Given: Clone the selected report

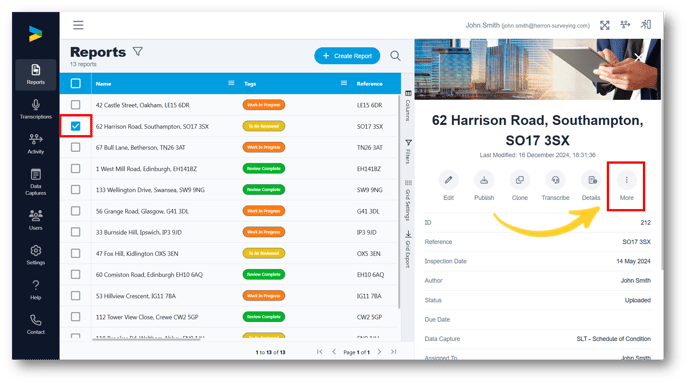Looking at the screenshot, I should tap(520, 180).
